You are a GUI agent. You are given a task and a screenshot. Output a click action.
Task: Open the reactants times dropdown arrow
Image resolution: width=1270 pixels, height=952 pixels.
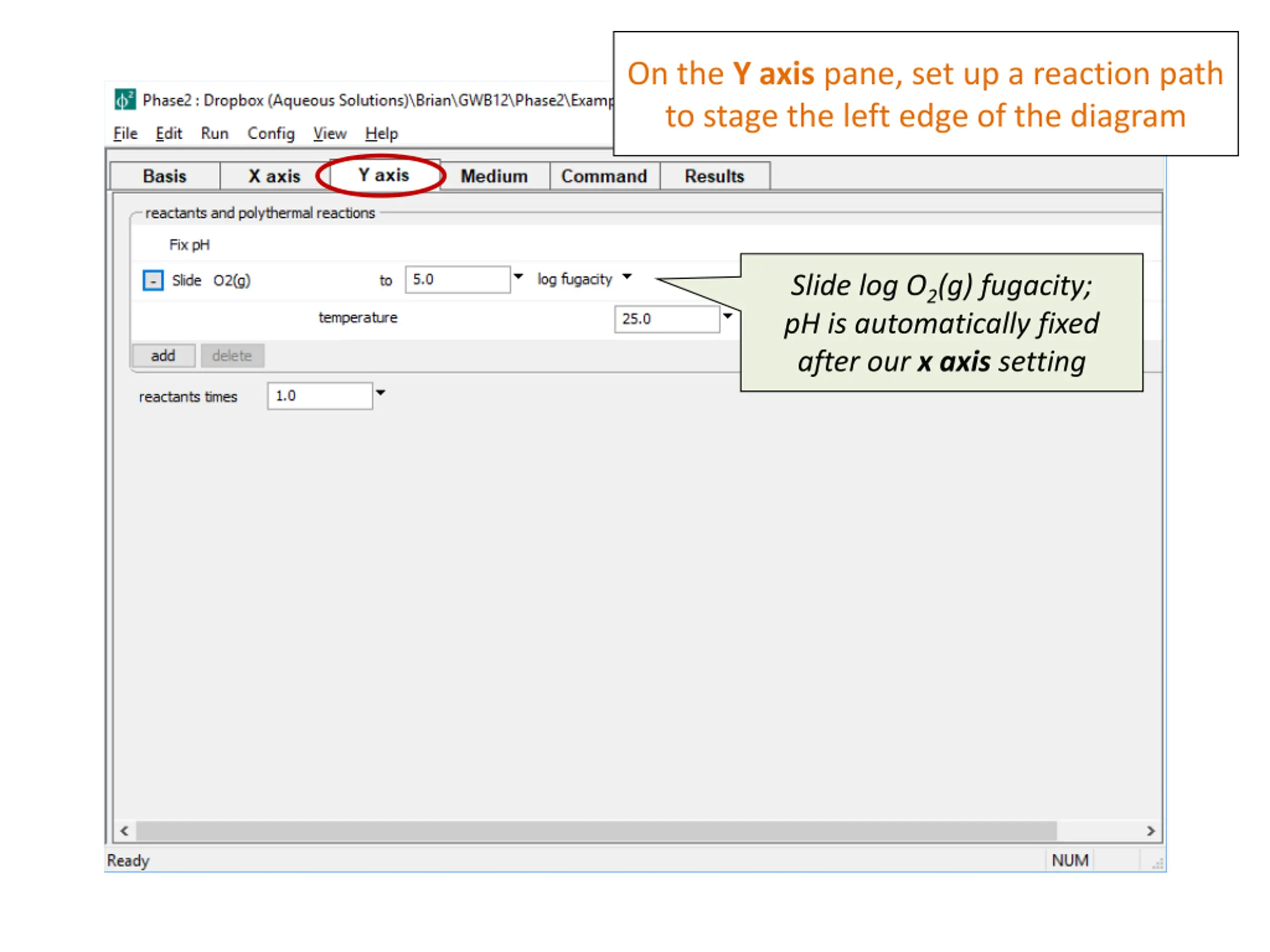click(381, 393)
